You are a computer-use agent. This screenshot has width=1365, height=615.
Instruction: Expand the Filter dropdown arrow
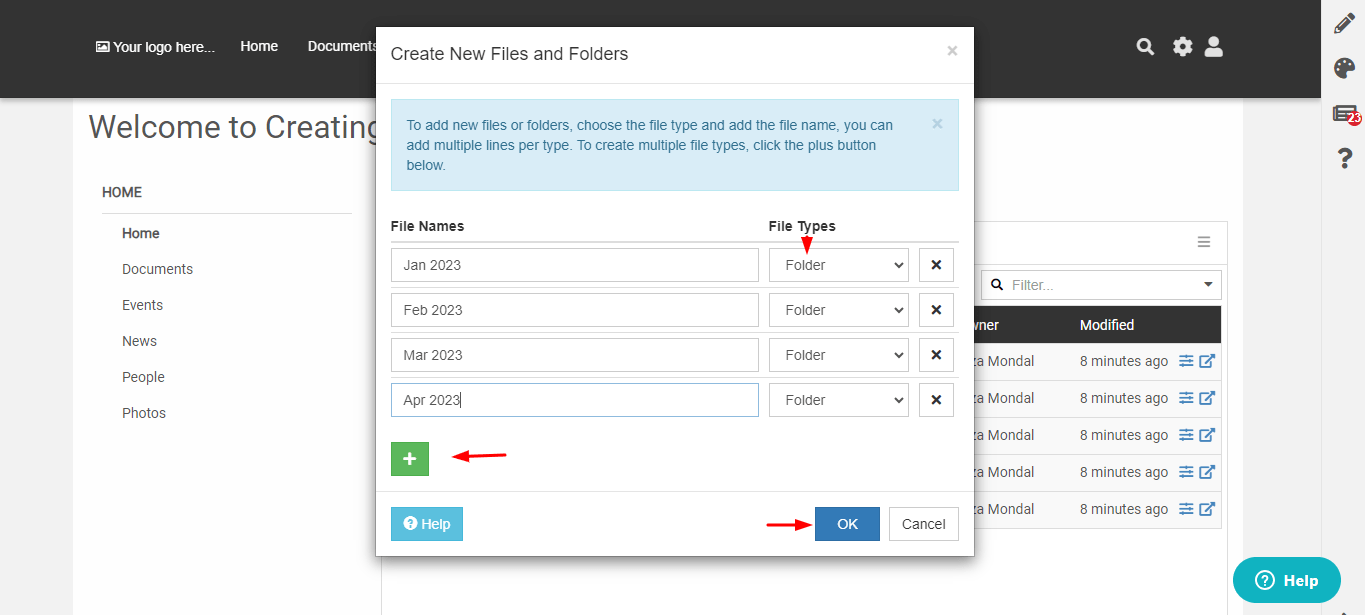click(x=1209, y=284)
